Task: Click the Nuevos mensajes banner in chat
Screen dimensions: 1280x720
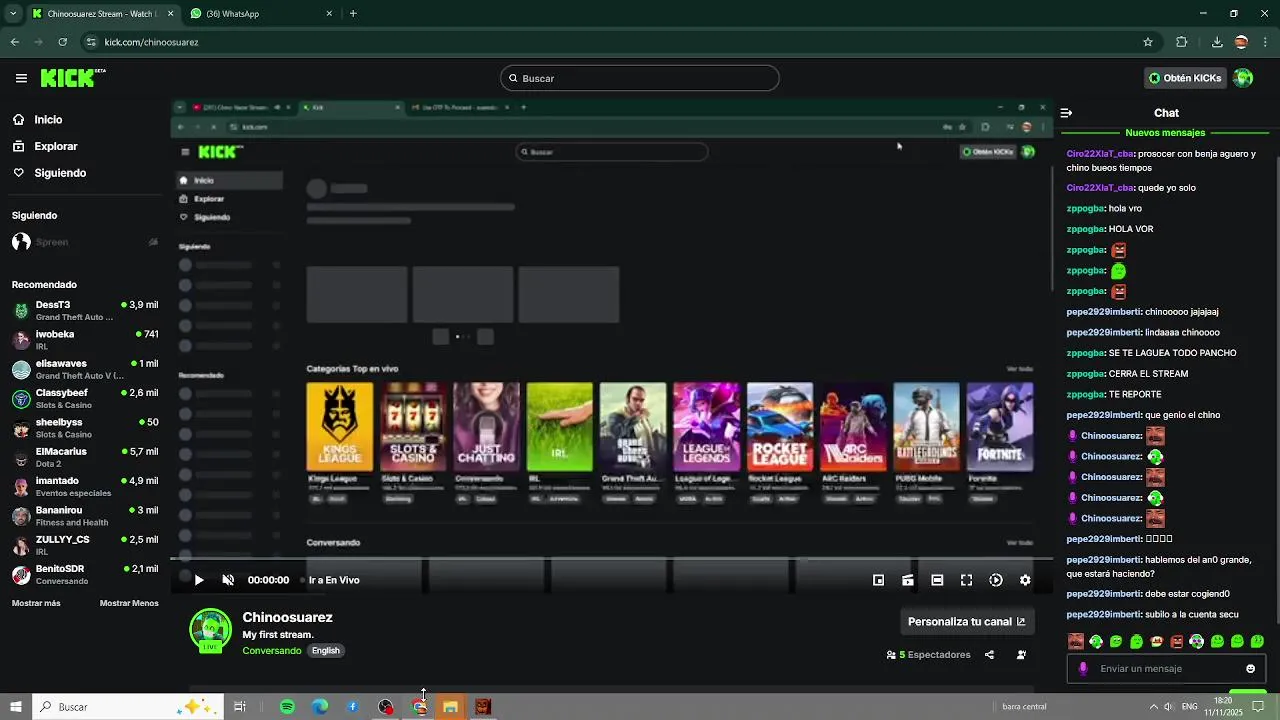Action: tap(1165, 133)
